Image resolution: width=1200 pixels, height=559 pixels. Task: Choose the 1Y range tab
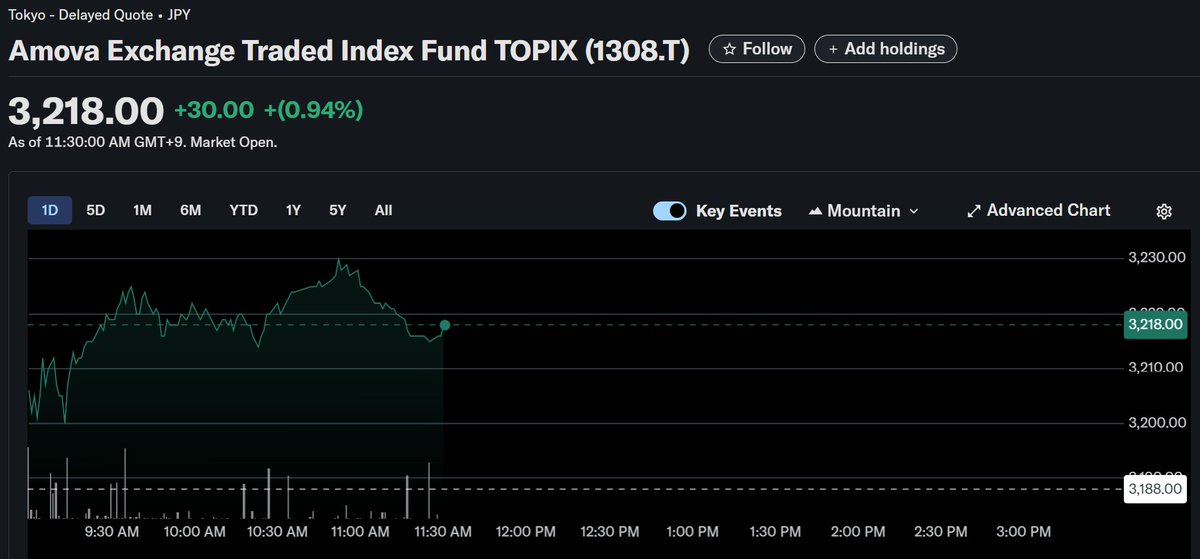[293, 210]
